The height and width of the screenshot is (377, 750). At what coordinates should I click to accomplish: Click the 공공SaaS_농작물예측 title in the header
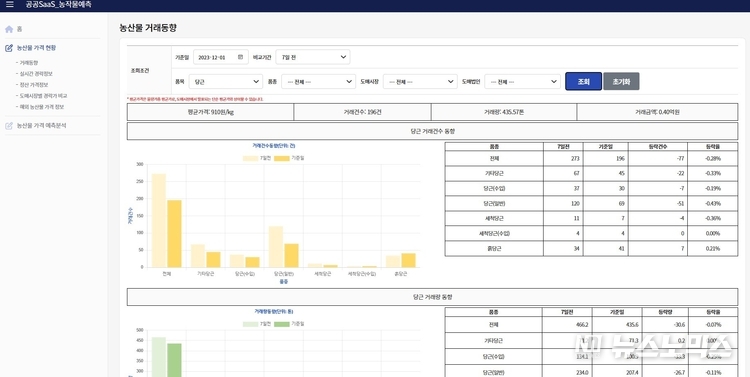click(x=58, y=5)
